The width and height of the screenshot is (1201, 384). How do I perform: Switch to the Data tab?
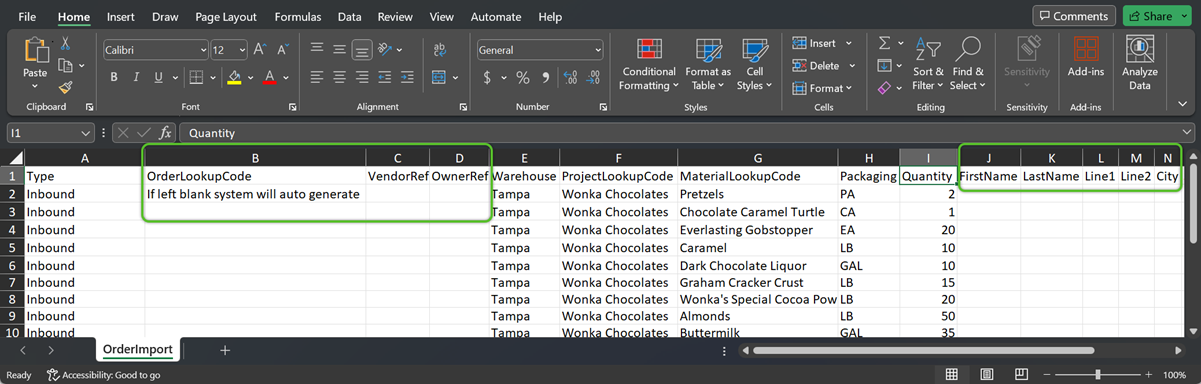tap(350, 17)
